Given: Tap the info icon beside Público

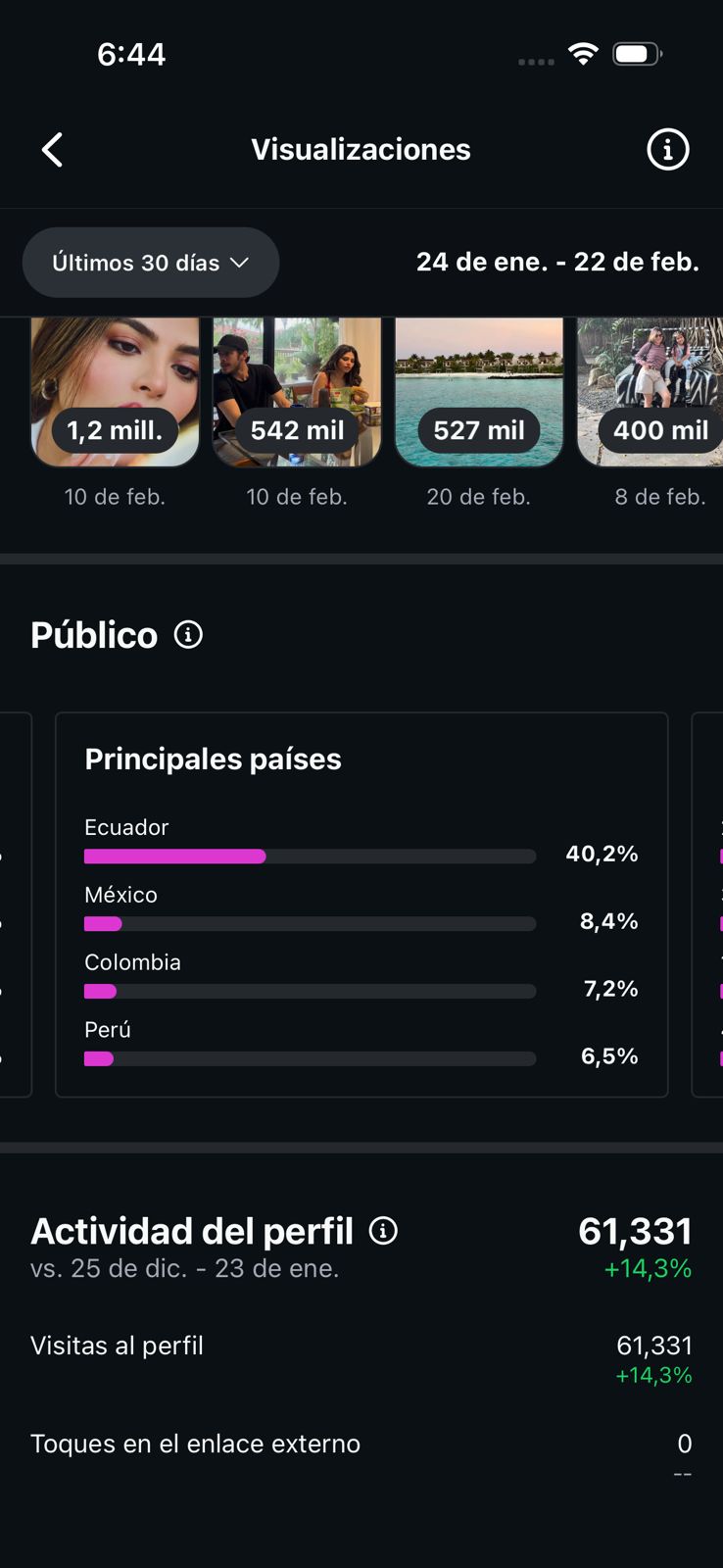Looking at the screenshot, I should pos(188,635).
